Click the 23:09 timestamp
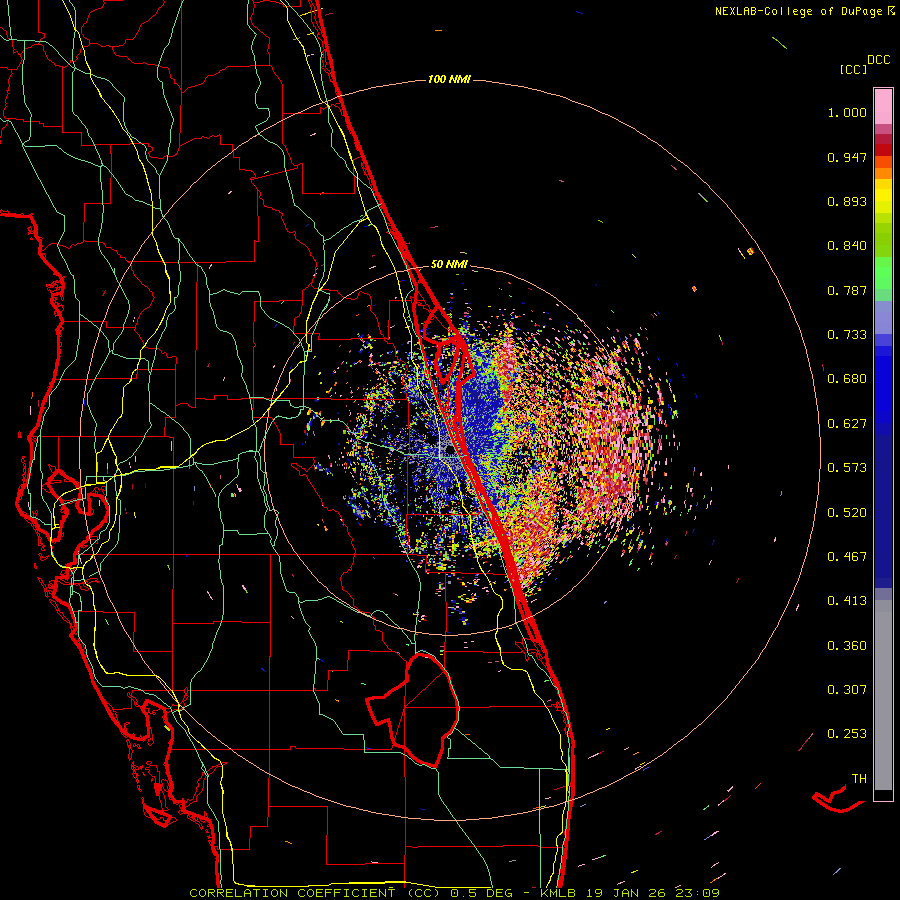 click(697, 893)
